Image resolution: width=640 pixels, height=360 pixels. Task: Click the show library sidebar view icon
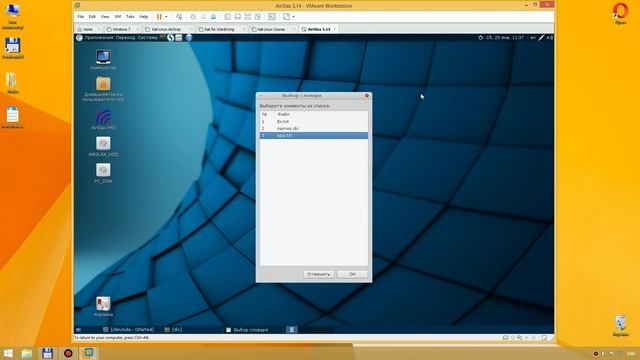tap(228, 17)
